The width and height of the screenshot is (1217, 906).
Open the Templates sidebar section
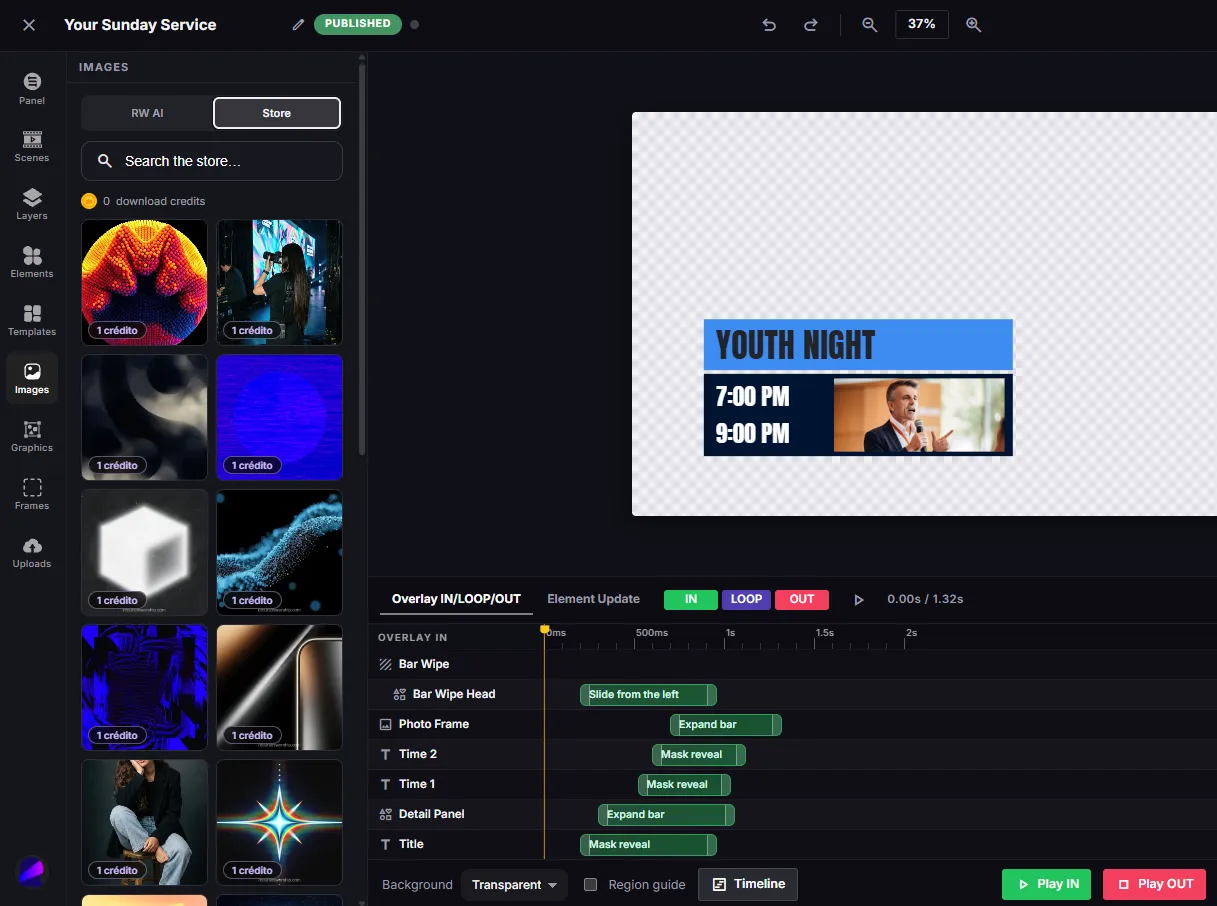pos(32,320)
